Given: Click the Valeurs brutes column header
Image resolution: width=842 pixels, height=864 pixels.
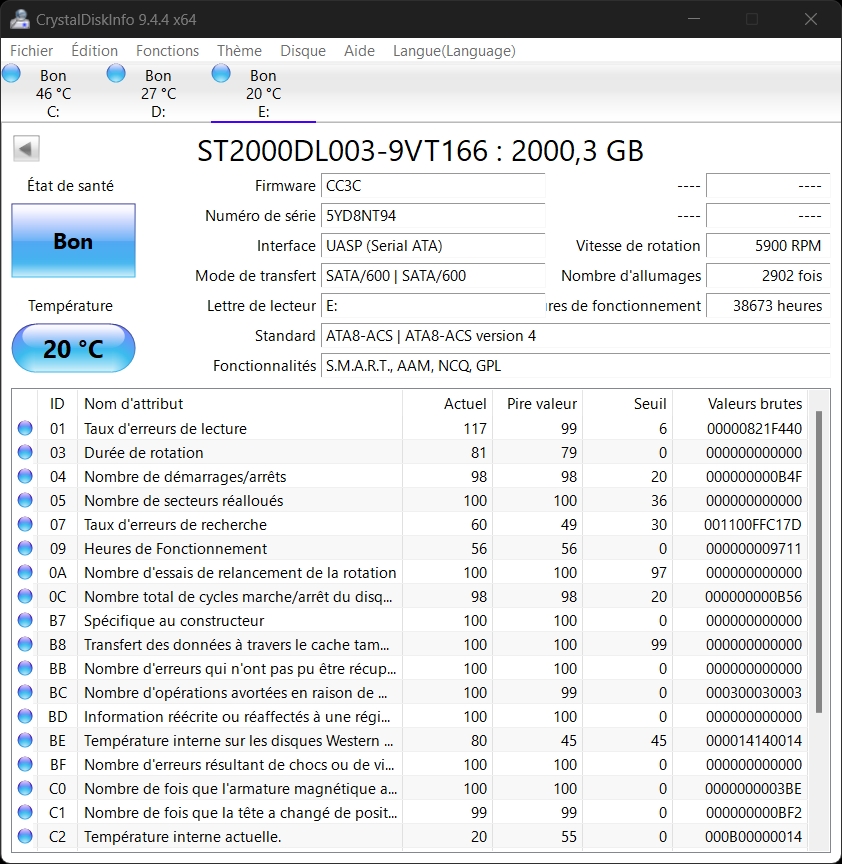Looking at the screenshot, I should click(x=754, y=404).
